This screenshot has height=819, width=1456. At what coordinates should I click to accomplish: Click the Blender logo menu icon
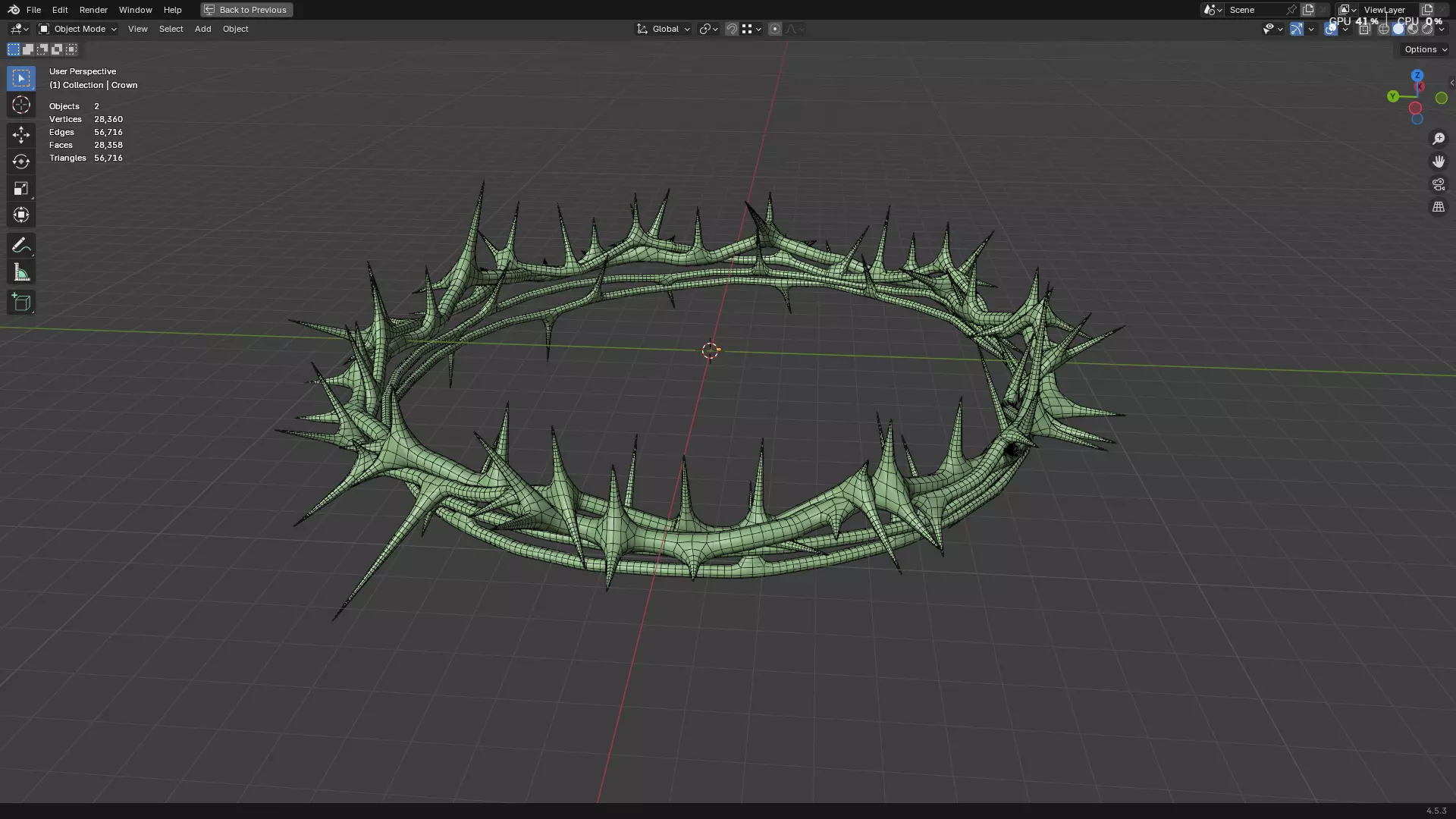coord(14,10)
